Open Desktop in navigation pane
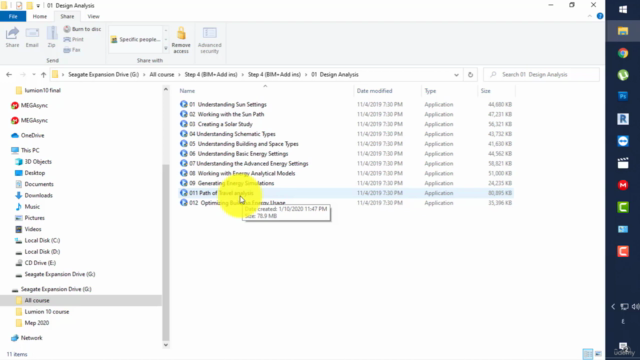640x360 pixels. [34, 173]
